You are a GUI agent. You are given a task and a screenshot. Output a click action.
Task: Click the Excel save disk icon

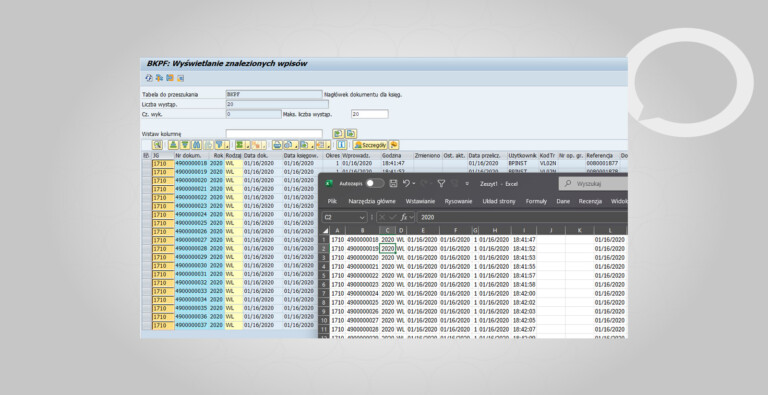pos(393,183)
